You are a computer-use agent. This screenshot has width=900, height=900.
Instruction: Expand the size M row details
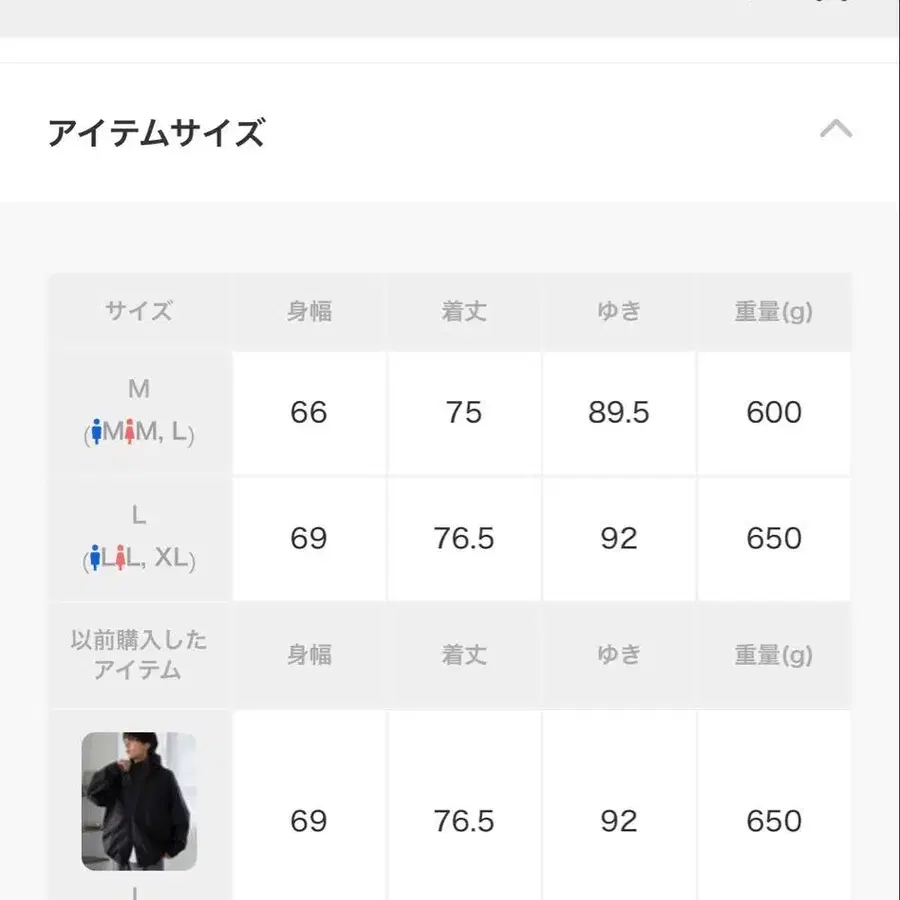click(139, 412)
